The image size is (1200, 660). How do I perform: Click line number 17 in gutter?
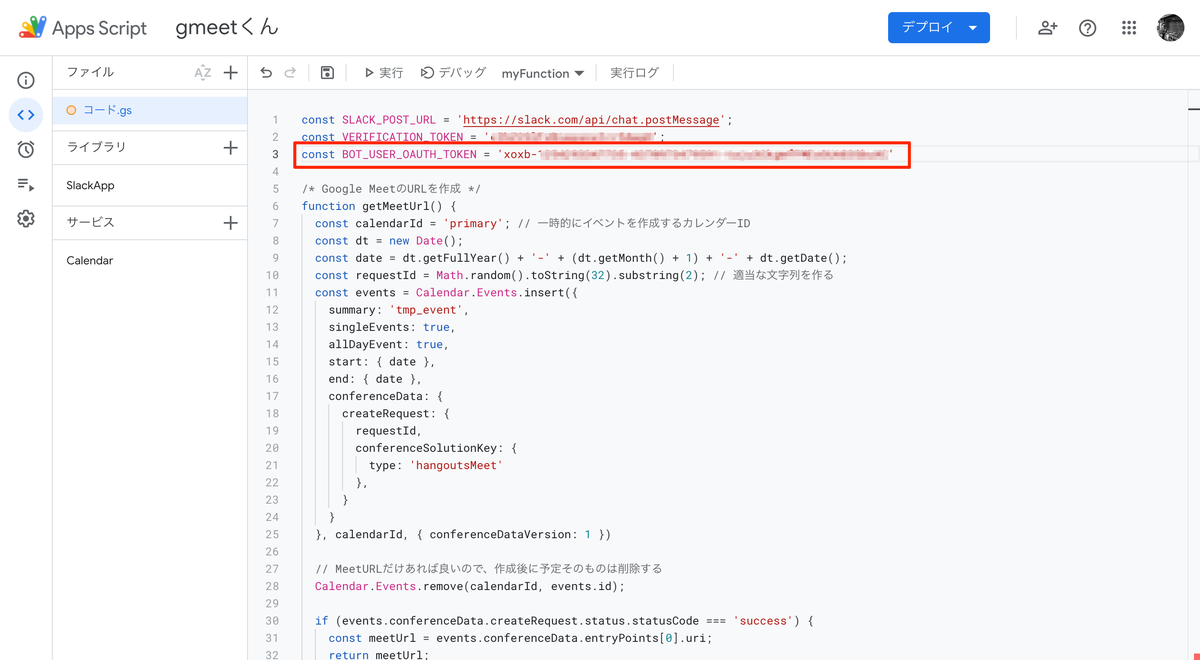pyautogui.click(x=273, y=396)
